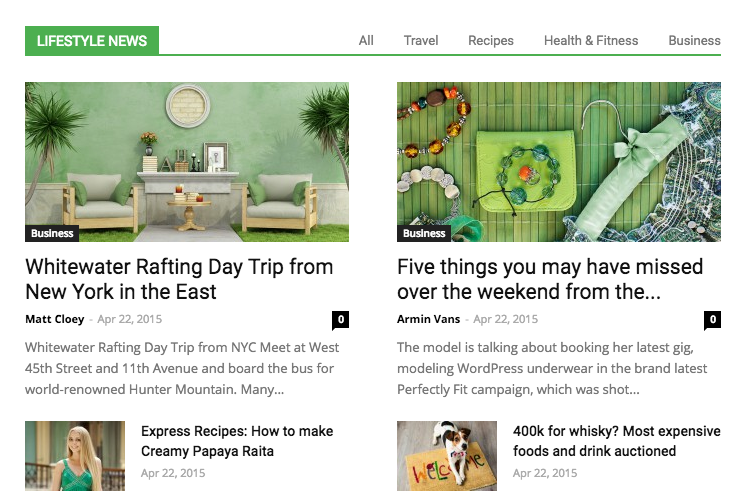Open Whitewater Rafting Day Trip headline
This screenshot has height=502, width=749.
(x=179, y=279)
